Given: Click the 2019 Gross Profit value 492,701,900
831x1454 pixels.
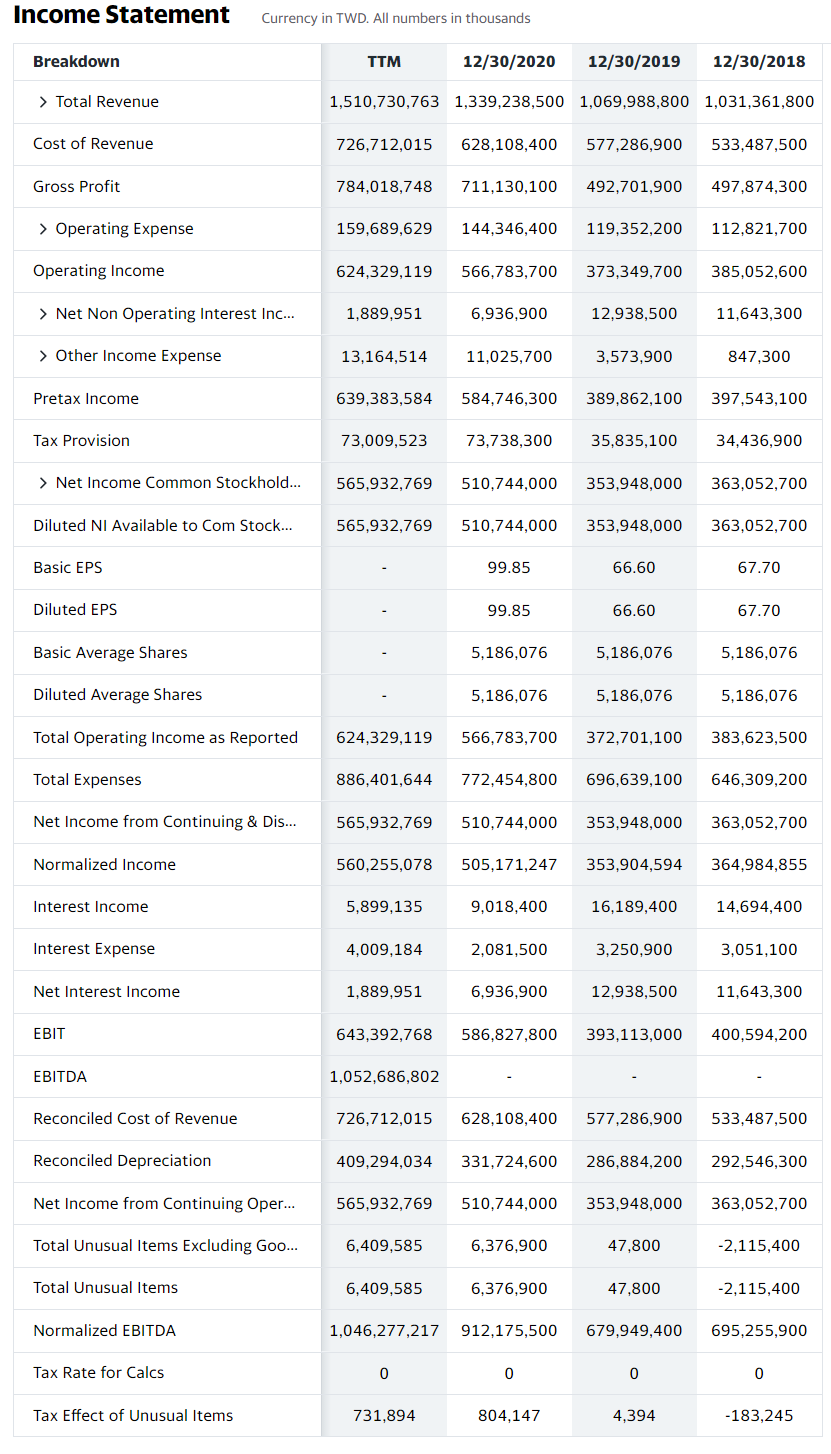Looking at the screenshot, I should 634,186.
